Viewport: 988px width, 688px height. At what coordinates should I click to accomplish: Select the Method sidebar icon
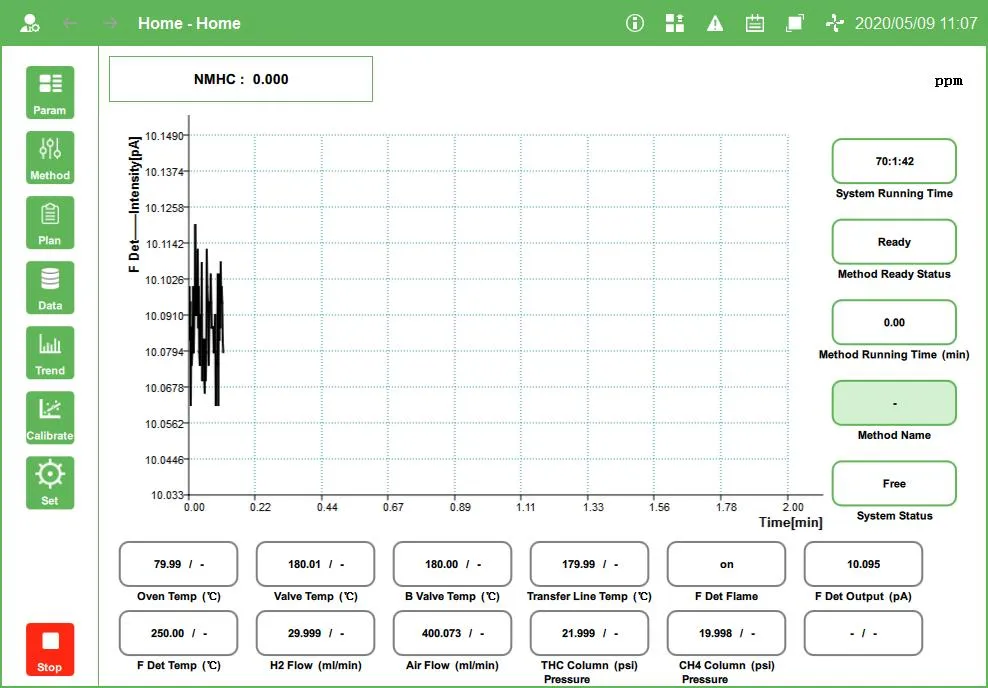49,157
